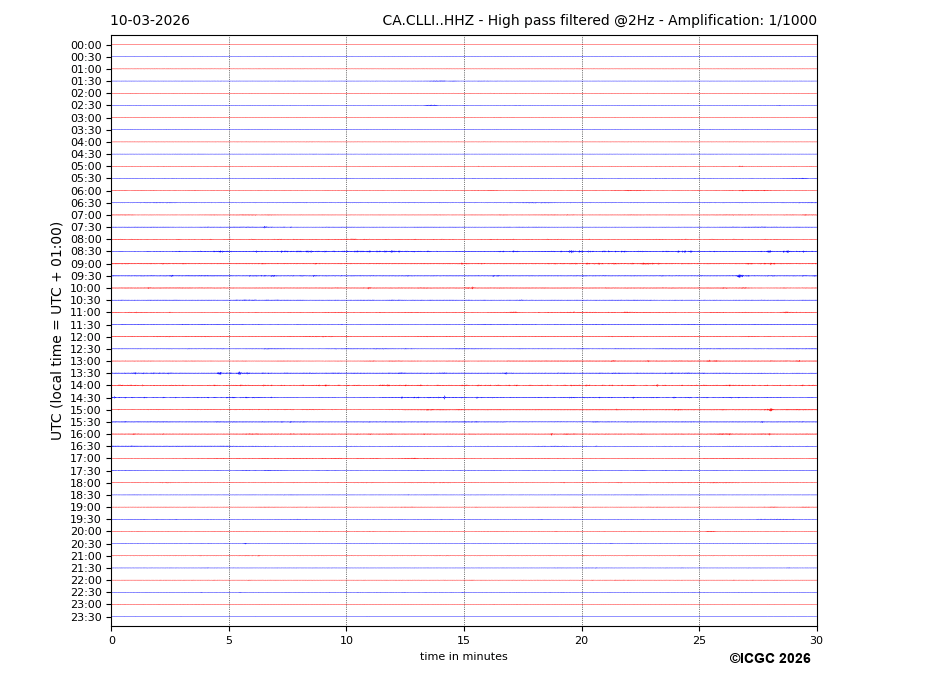This screenshot has width=927, height=696.
Task: Click the 20:30 time row label
Action: (x=86, y=544)
